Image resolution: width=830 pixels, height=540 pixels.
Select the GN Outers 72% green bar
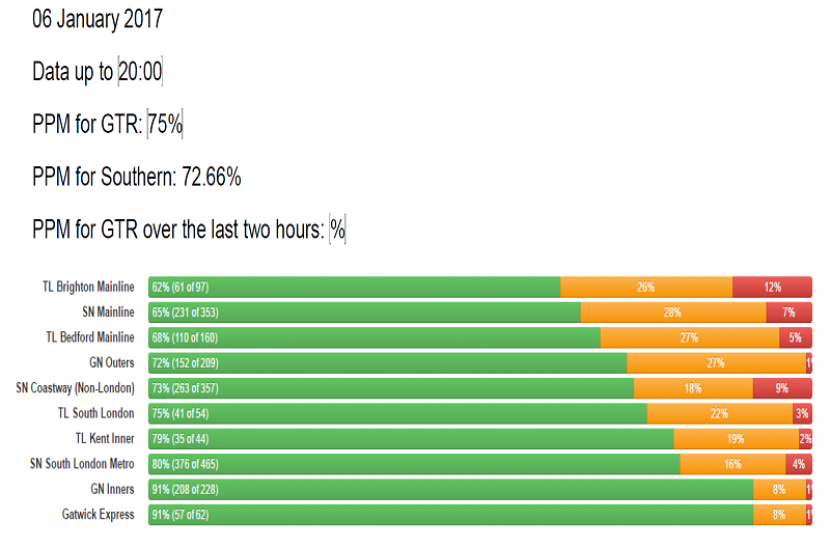click(x=387, y=363)
